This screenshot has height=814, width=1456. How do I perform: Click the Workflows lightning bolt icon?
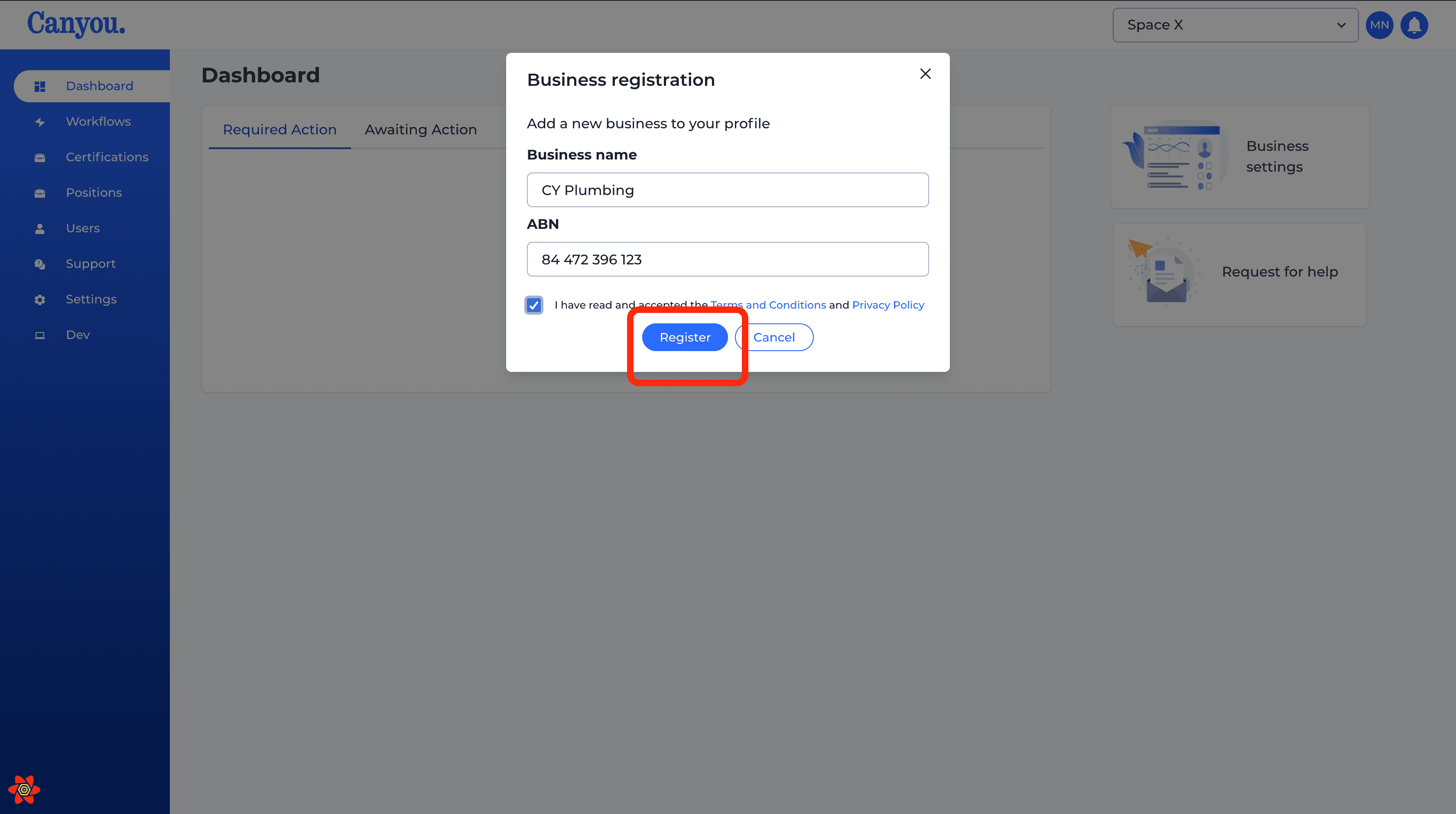[39, 122]
